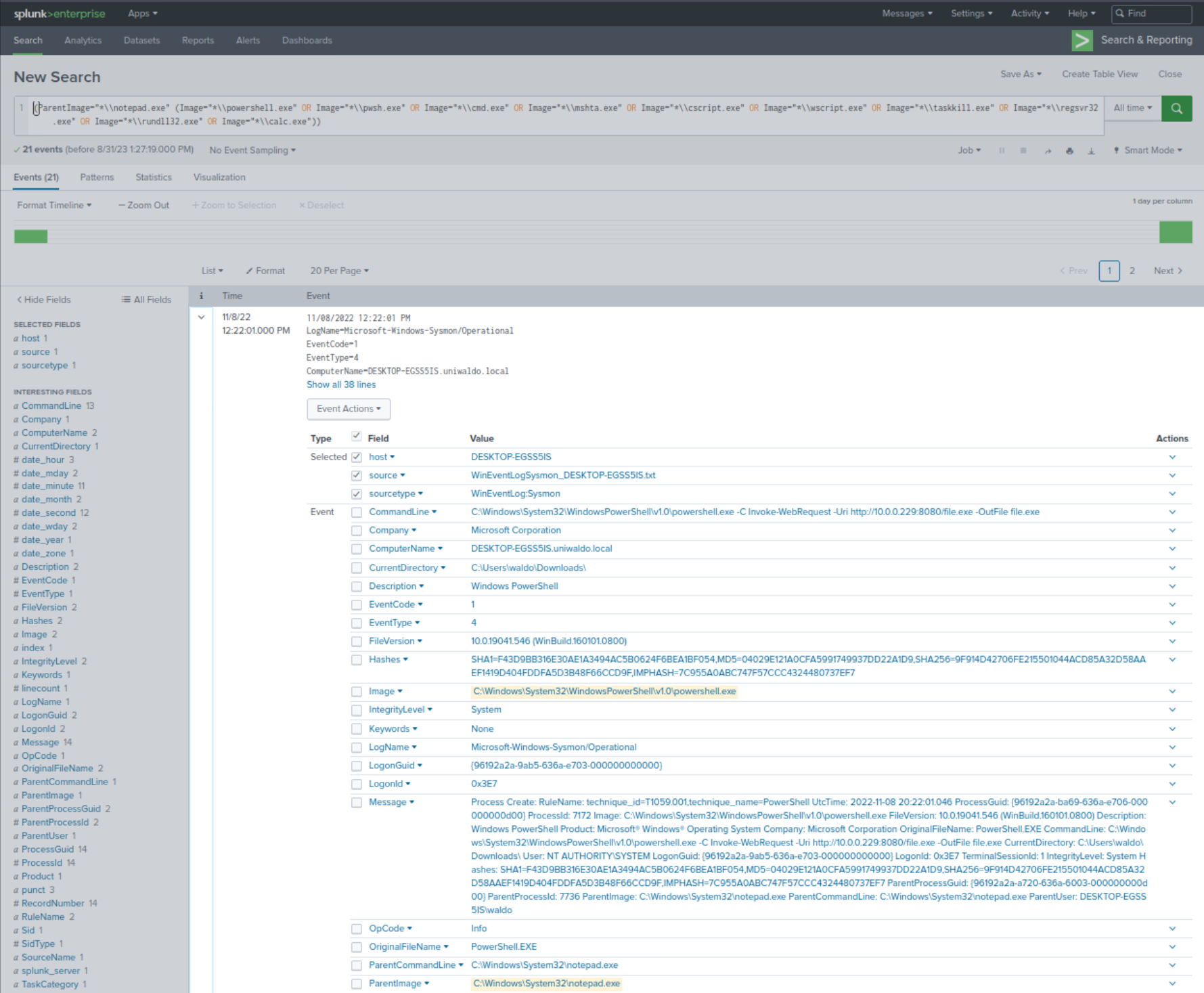Open actions arrow for the Image row
Viewport: 1204px width, 993px height.
point(1172,691)
